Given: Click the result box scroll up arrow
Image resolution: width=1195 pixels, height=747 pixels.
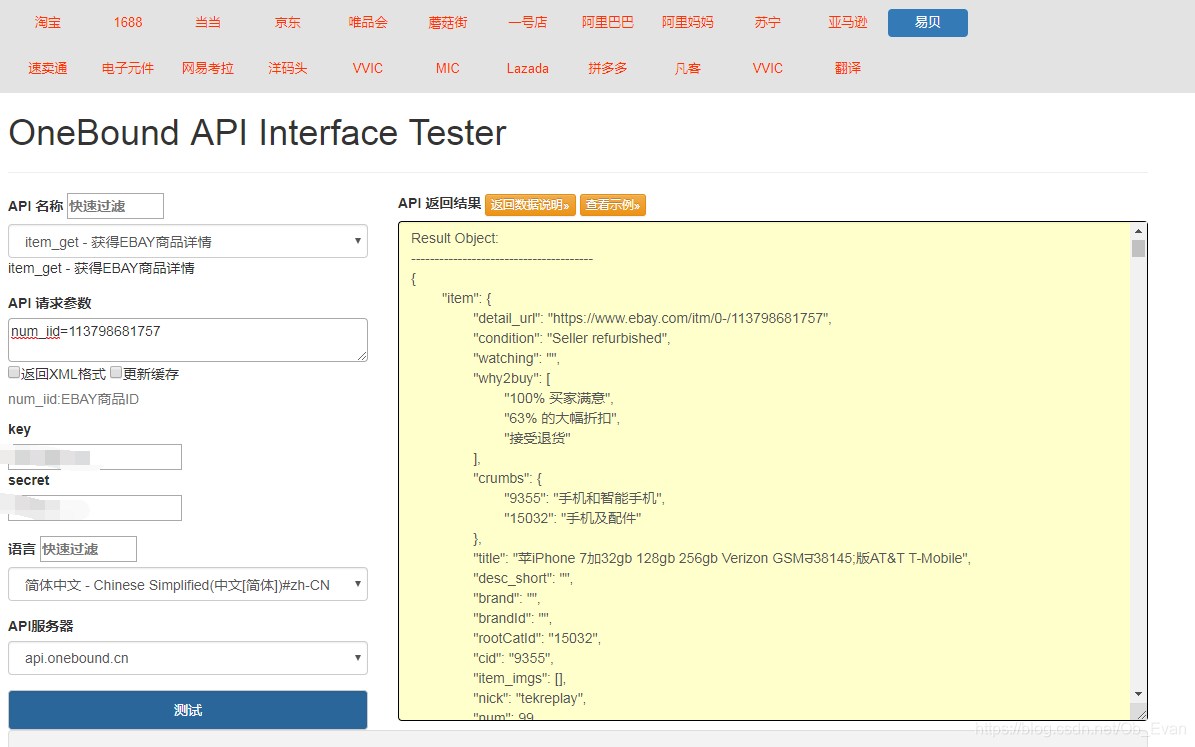Looking at the screenshot, I should [1138, 231].
